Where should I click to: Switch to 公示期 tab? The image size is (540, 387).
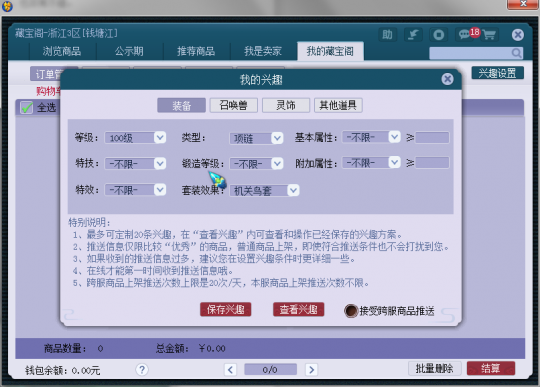129,51
